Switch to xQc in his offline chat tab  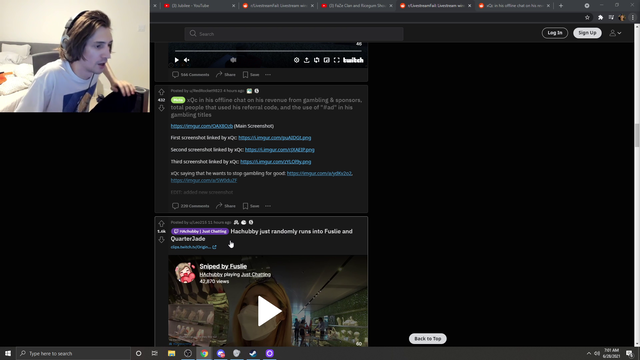(x=514, y=6)
